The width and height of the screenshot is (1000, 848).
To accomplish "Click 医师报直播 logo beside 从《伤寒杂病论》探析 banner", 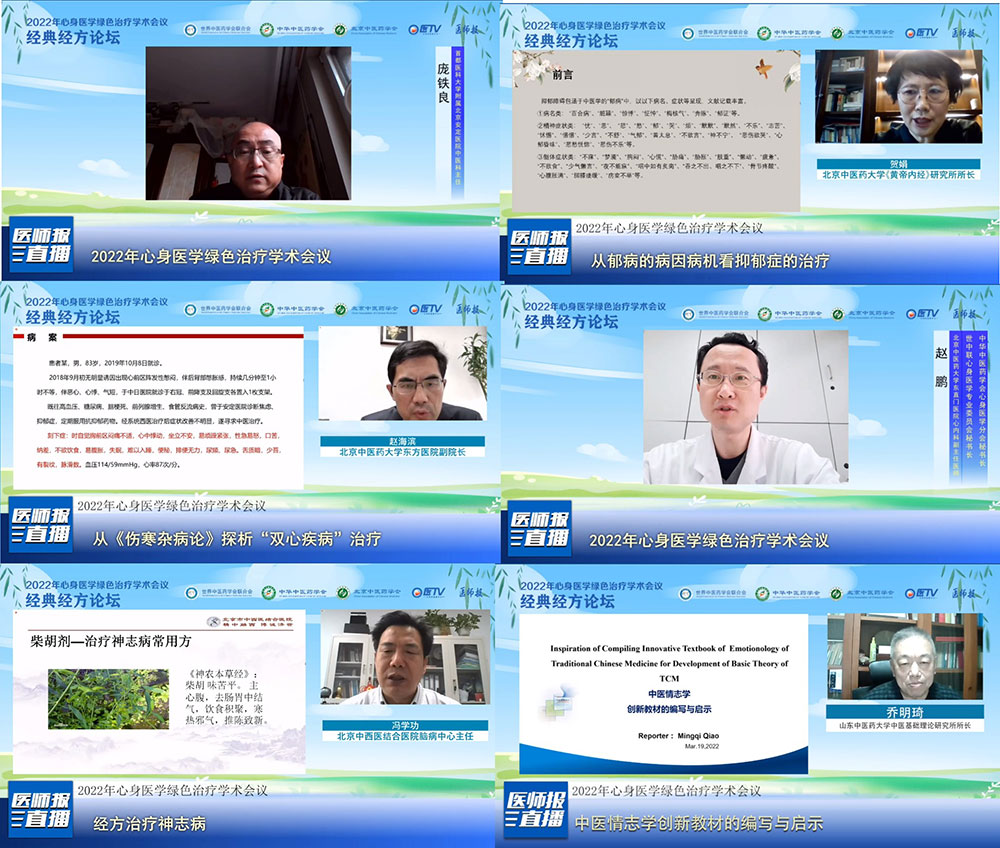I will [42, 528].
